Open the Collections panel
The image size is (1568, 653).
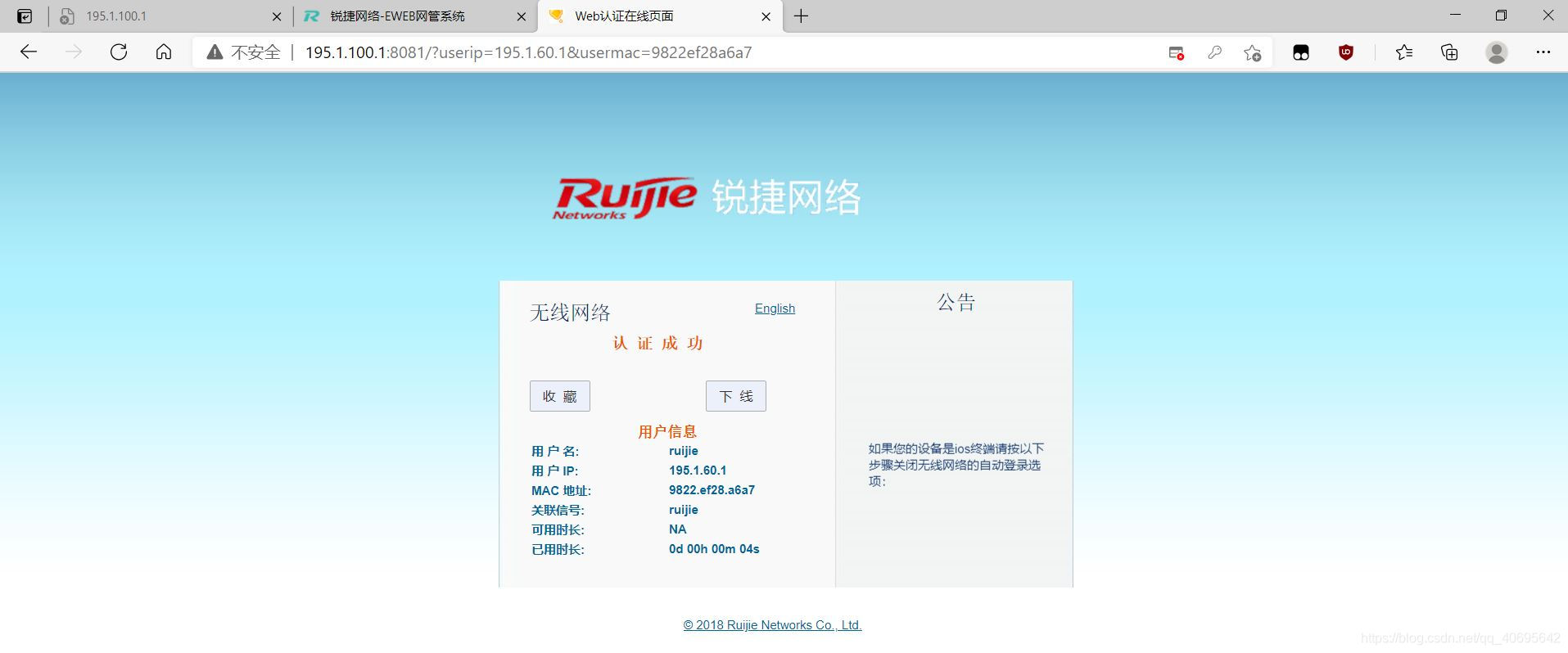[1449, 52]
